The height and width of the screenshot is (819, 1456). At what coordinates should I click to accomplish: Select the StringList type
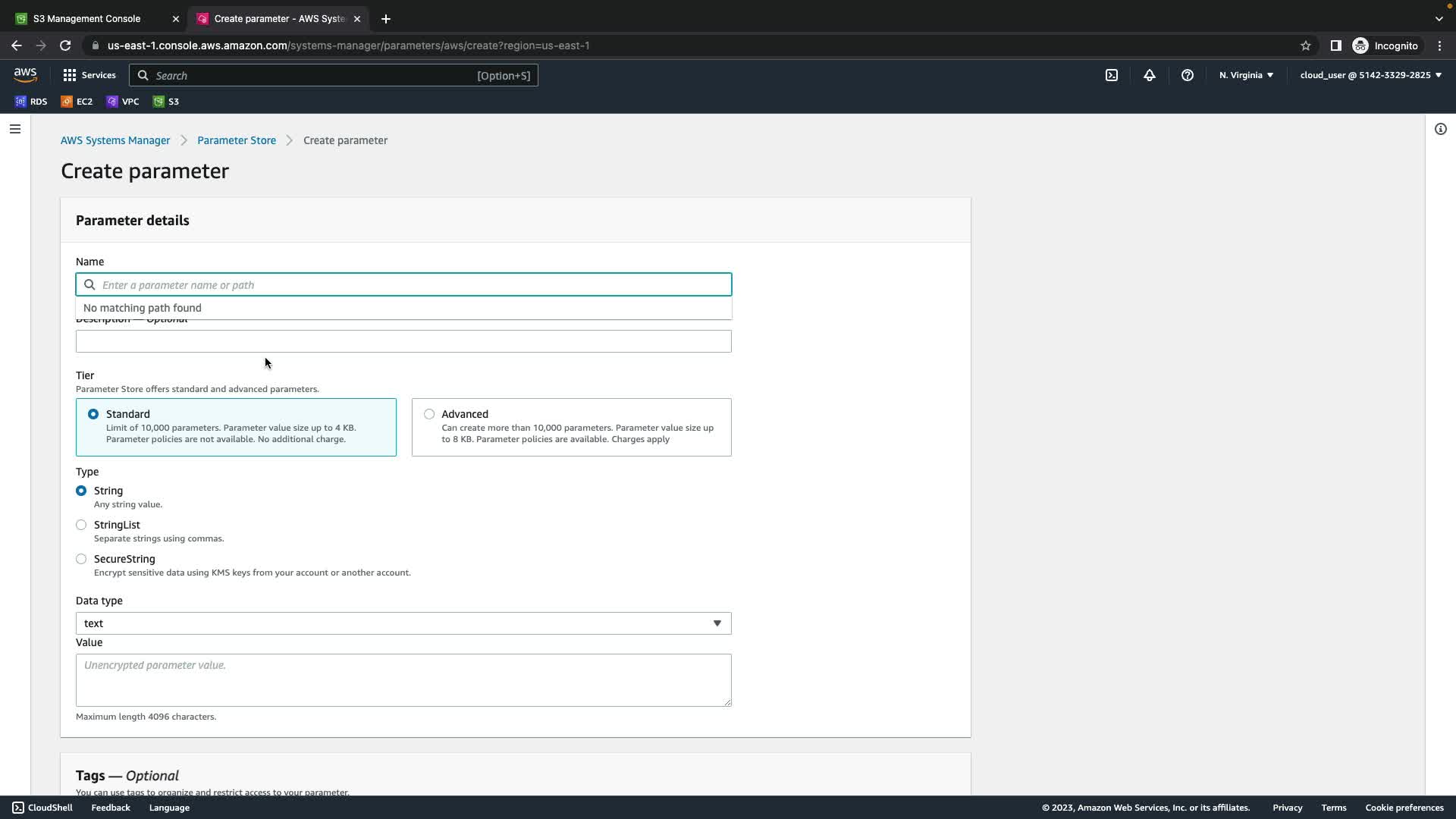pos(81,525)
